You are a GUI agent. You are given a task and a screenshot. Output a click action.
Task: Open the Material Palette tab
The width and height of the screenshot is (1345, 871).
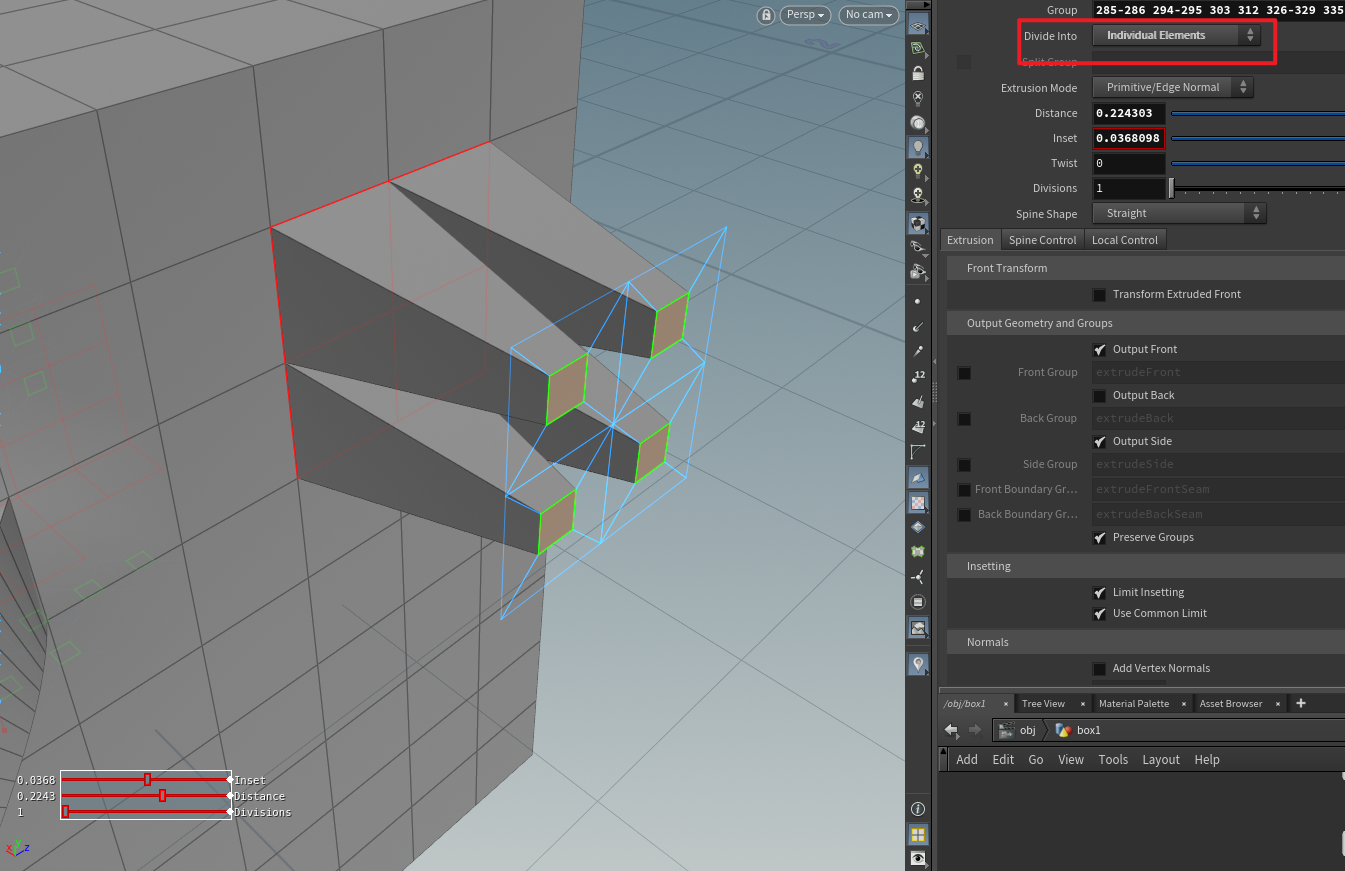point(1136,703)
